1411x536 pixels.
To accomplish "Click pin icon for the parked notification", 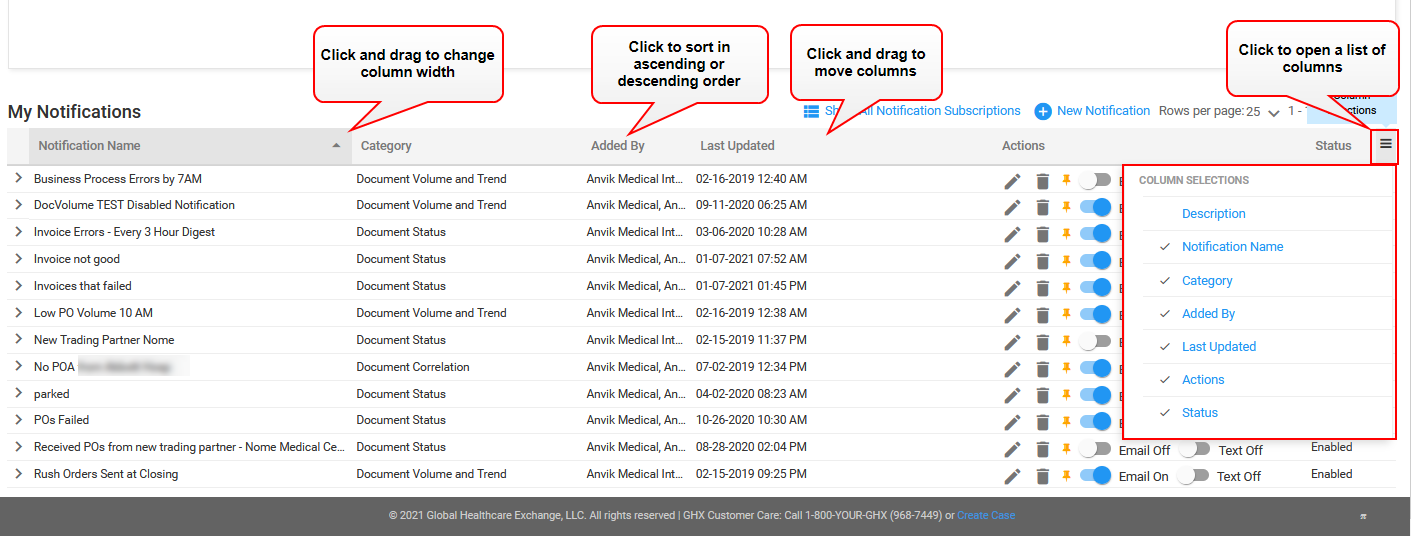I will 1066,395.
